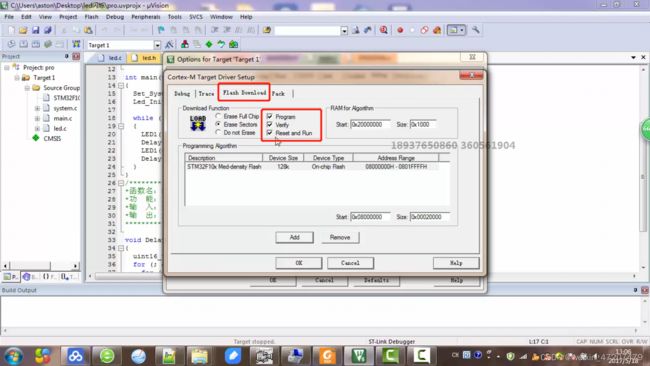Open the blue Baidu cloud taskbar icon
Screen dimensions: 650x366
pyautogui.click(x=75, y=356)
